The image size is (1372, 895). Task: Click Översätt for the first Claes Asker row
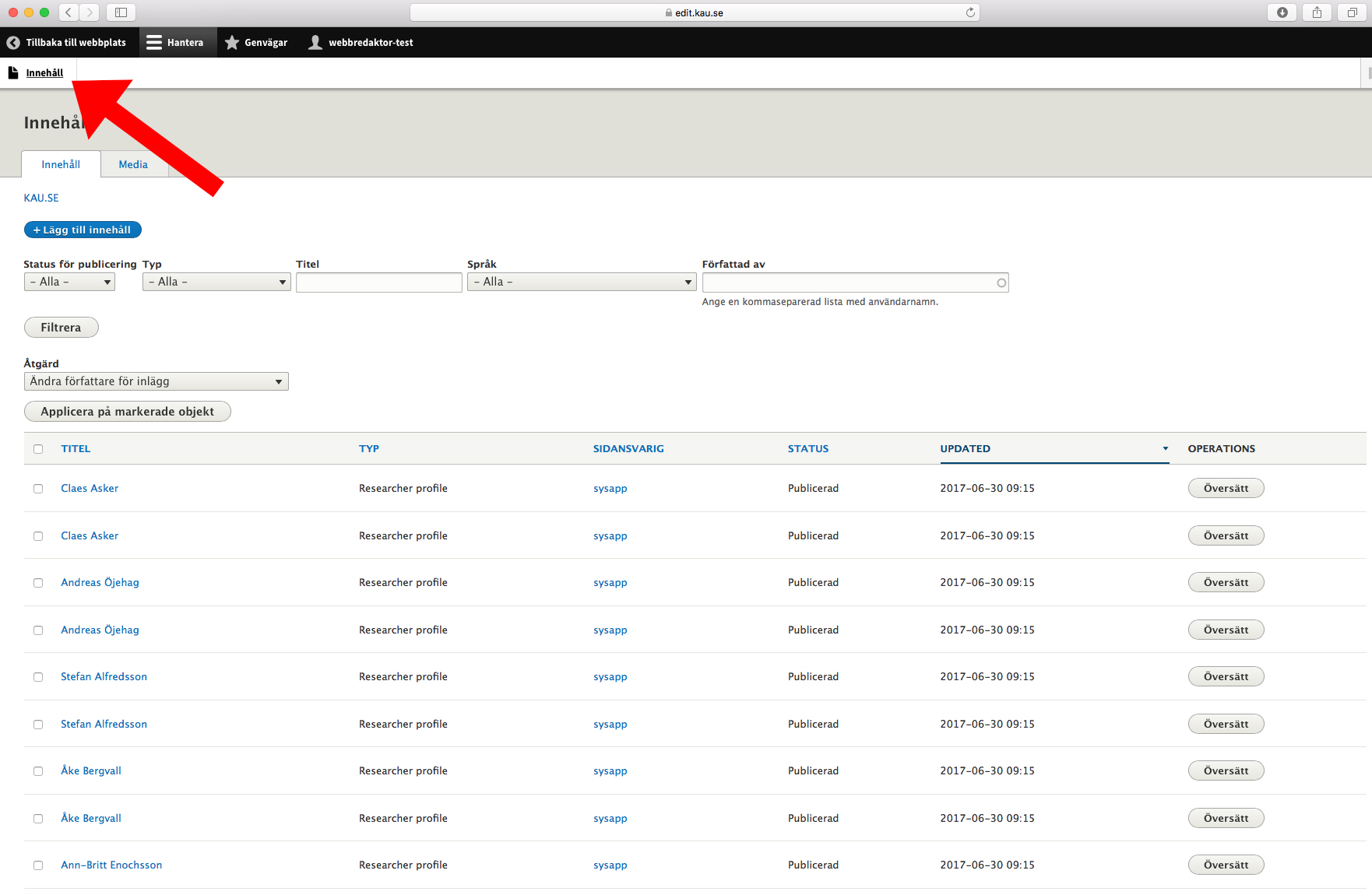[1226, 488]
